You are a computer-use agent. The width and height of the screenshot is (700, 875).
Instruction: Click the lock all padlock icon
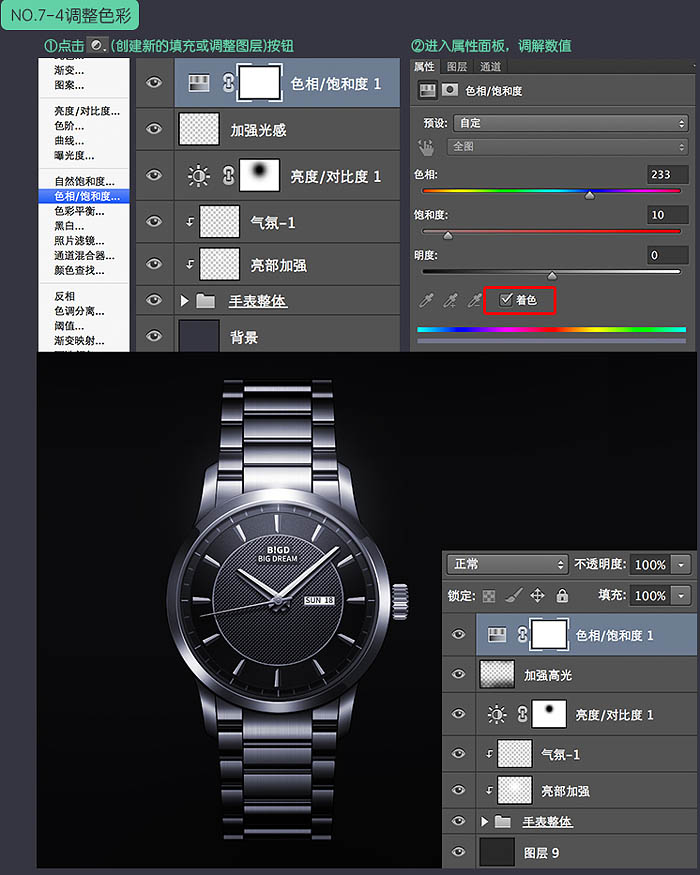click(562, 595)
